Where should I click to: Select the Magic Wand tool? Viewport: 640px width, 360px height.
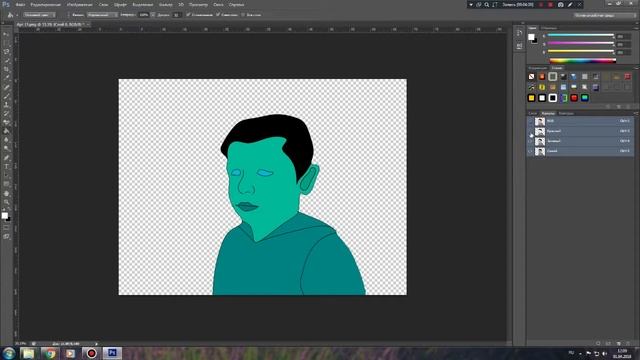coord(6,61)
